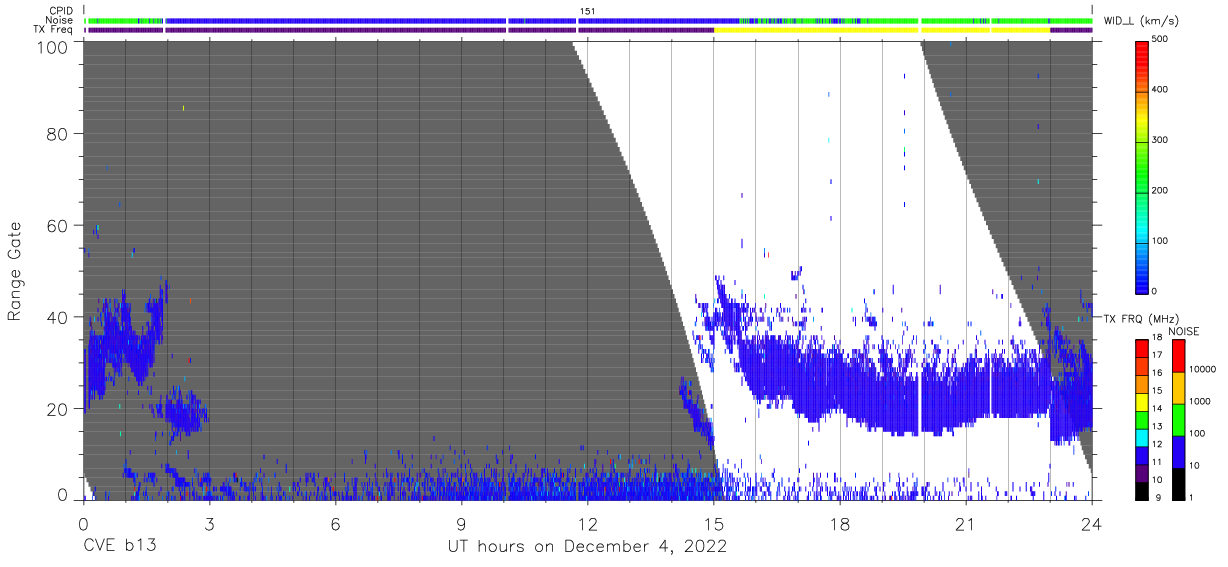Screen dimensions: 1228x567
Task: Click the 3 tick on UT hours axis
Action: (209, 524)
